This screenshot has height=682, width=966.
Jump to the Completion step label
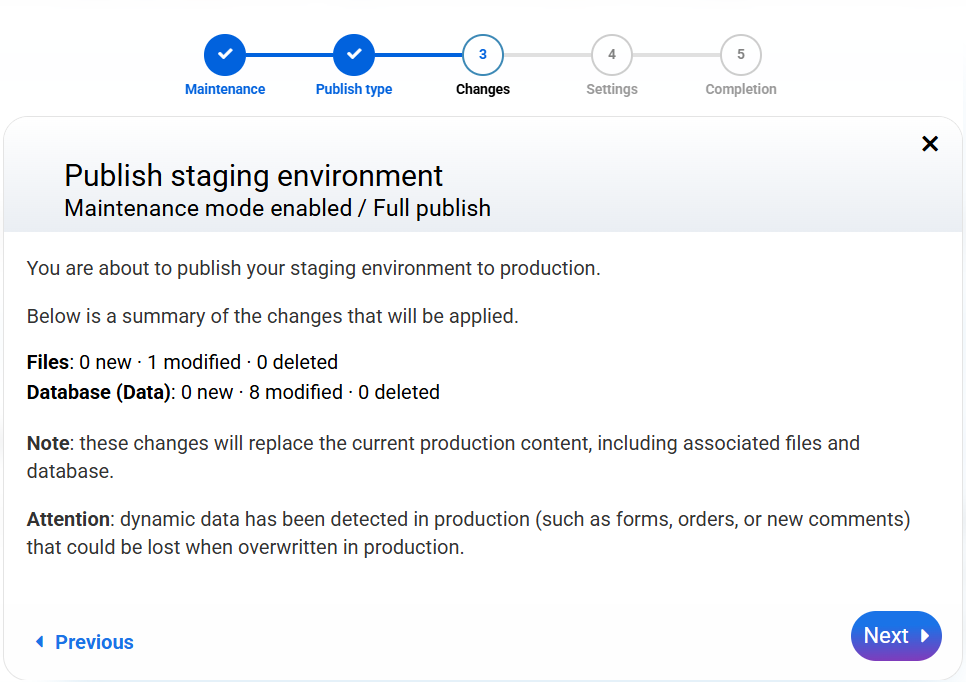[x=741, y=89]
